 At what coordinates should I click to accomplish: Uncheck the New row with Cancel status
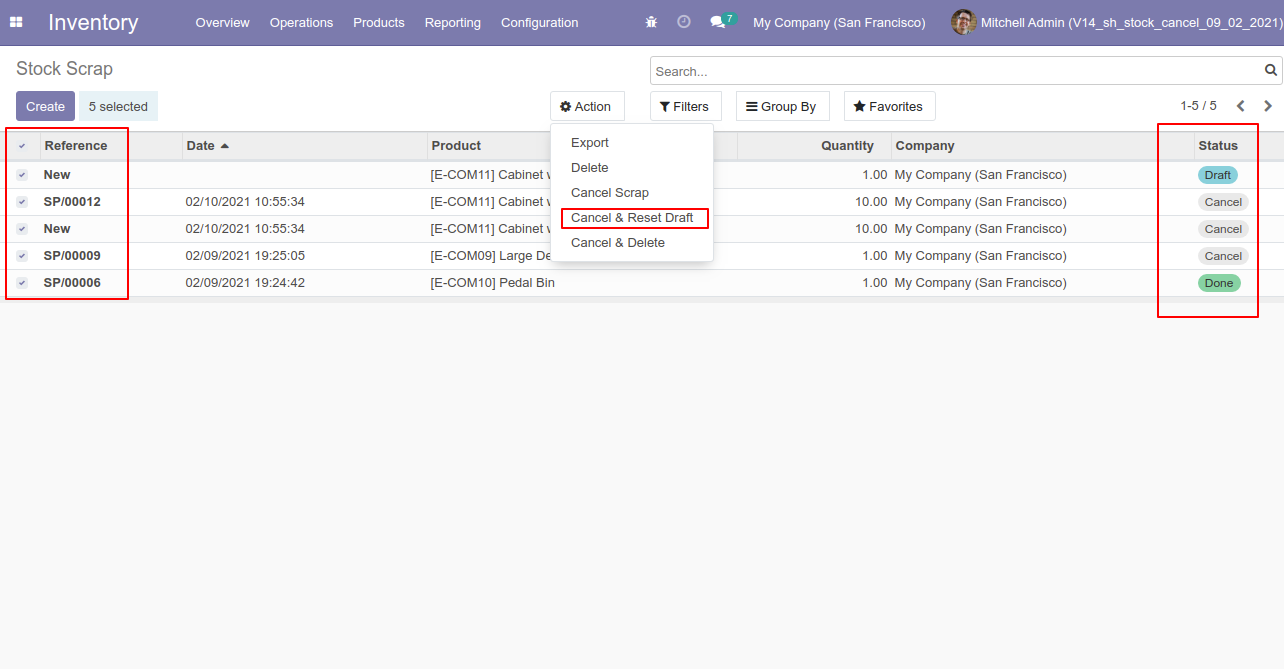click(x=22, y=229)
